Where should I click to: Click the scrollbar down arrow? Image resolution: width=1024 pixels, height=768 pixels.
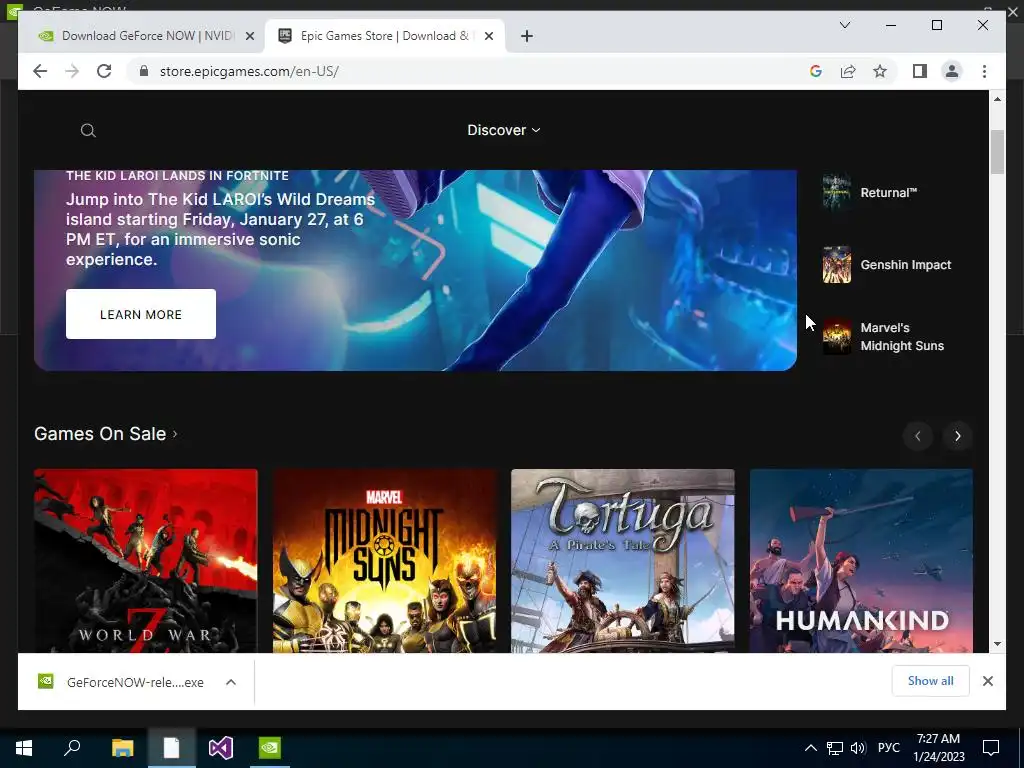pyautogui.click(x=997, y=644)
